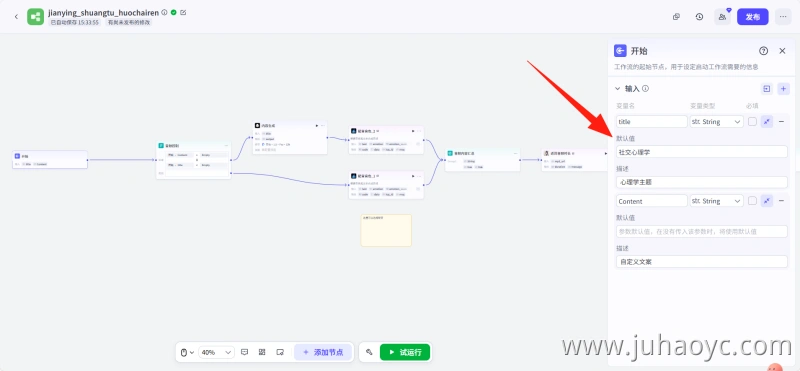This screenshot has height=371, width=800.
Task: Toggle the required checkbox for title variable
Action: (752, 121)
